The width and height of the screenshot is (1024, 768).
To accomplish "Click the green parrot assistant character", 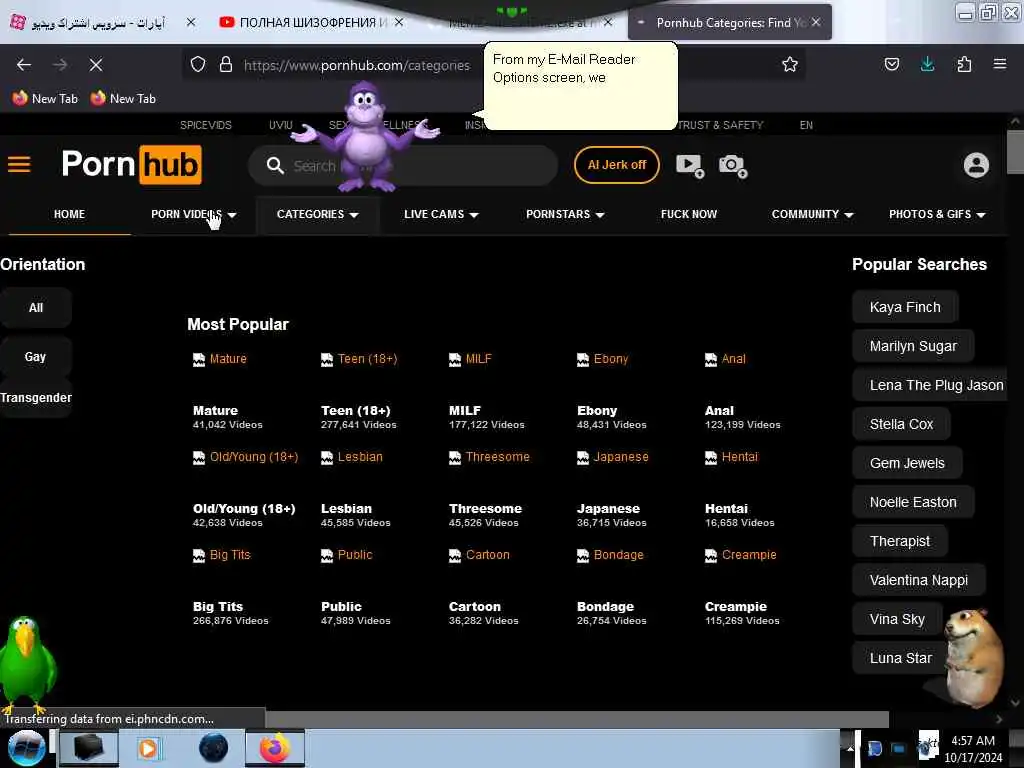I will click(26, 663).
